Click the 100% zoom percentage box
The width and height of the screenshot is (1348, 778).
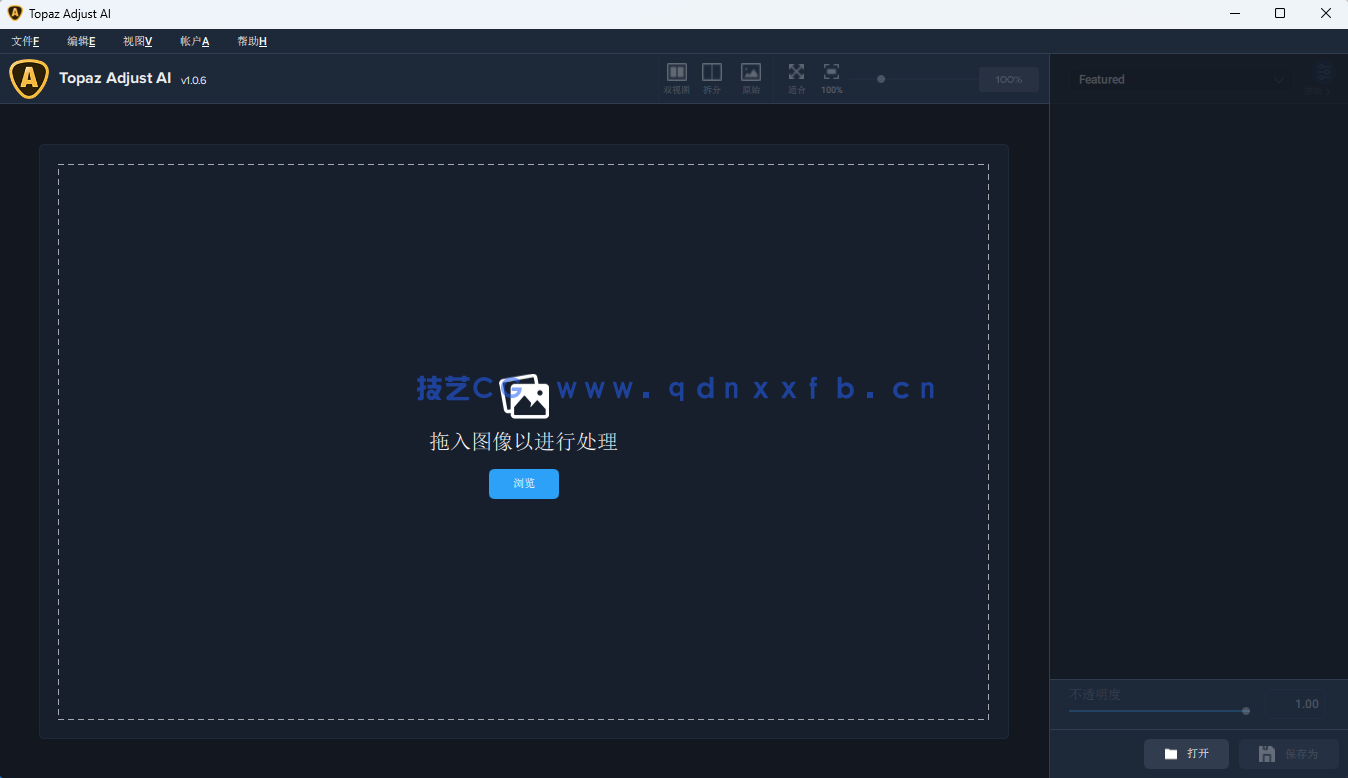pos(1008,80)
